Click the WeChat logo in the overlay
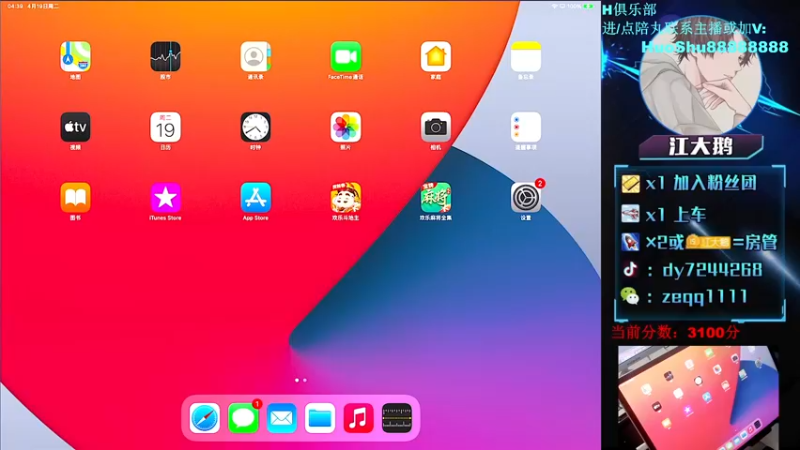The height and width of the screenshot is (450, 800). [630, 296]
